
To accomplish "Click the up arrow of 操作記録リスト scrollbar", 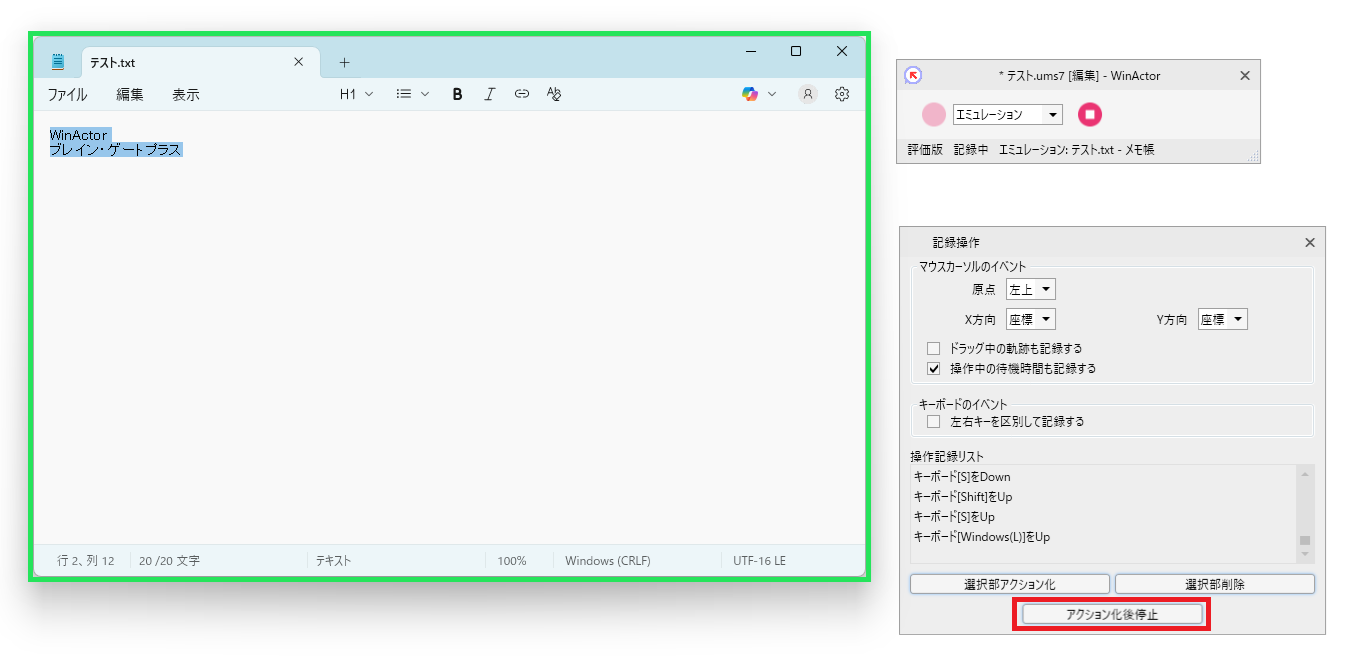I will coord(1305,473).
